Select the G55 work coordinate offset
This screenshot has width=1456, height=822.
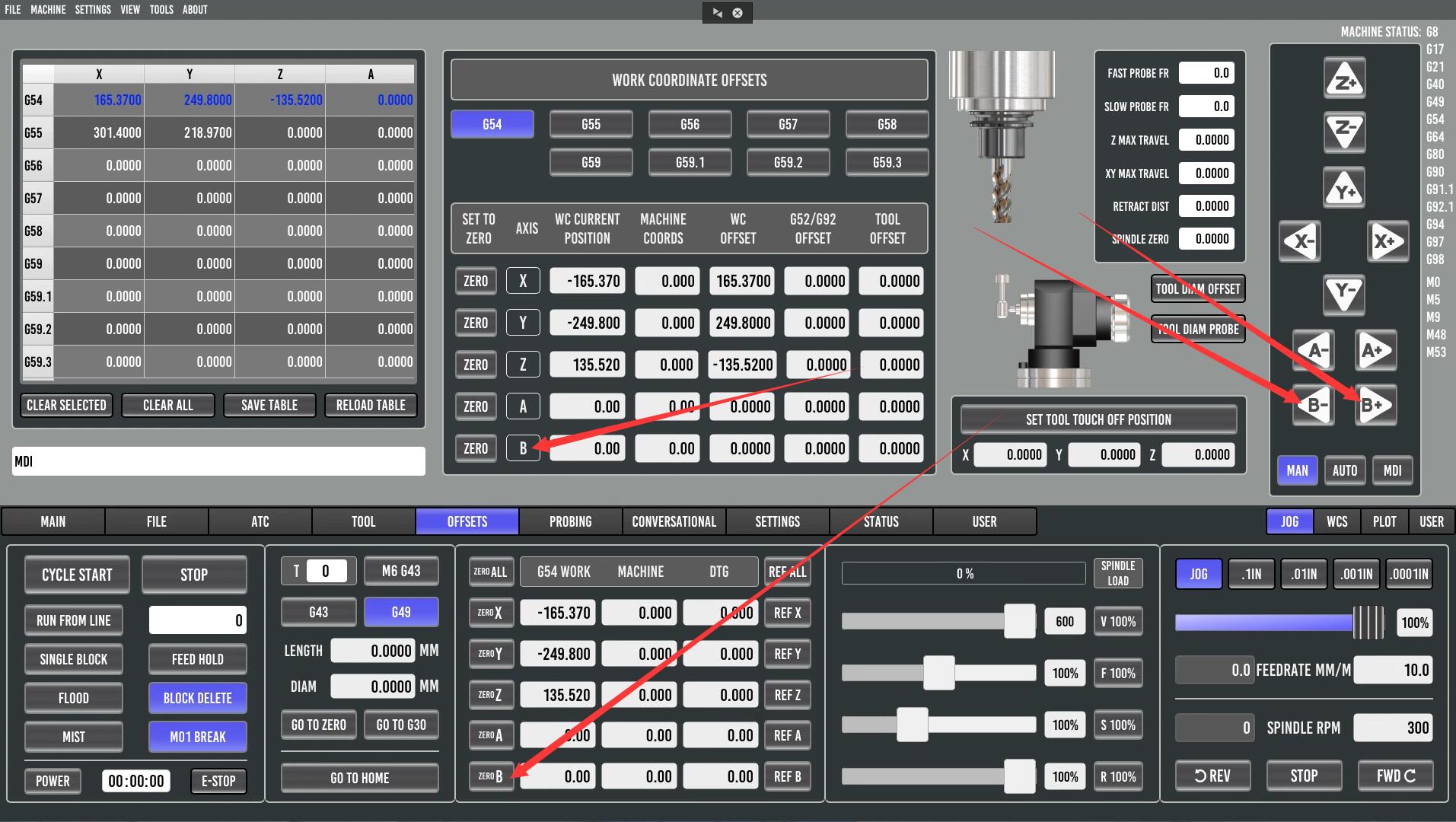[x=591, y=124]
